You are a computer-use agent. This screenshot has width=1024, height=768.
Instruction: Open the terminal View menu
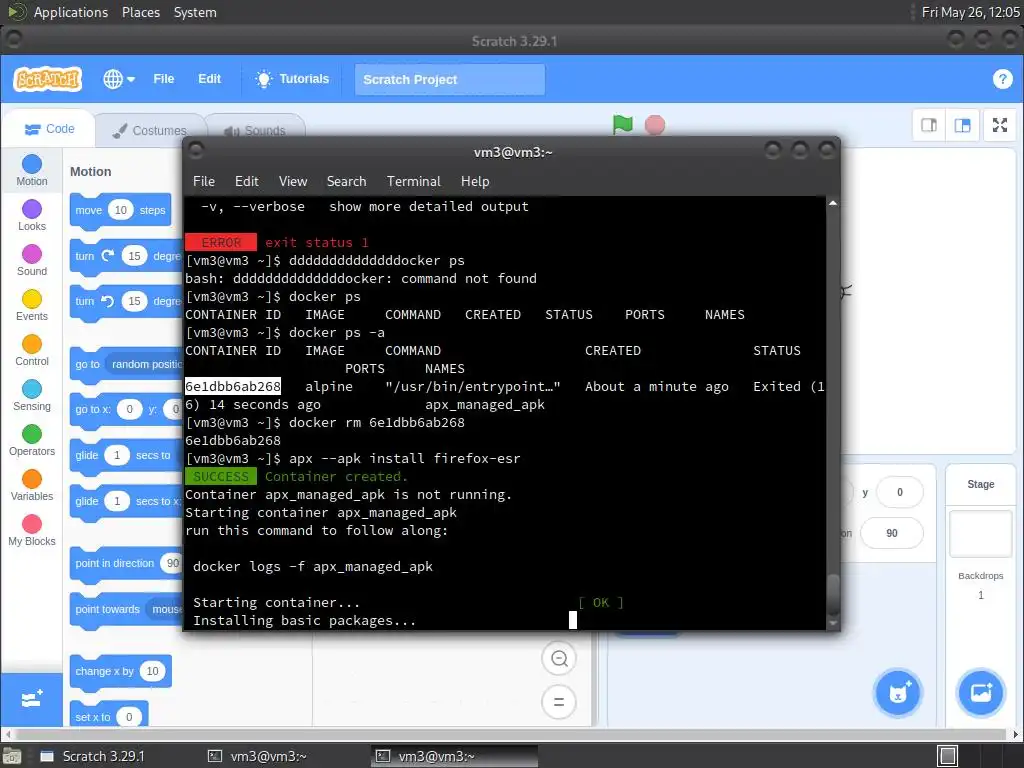[293, 182]
